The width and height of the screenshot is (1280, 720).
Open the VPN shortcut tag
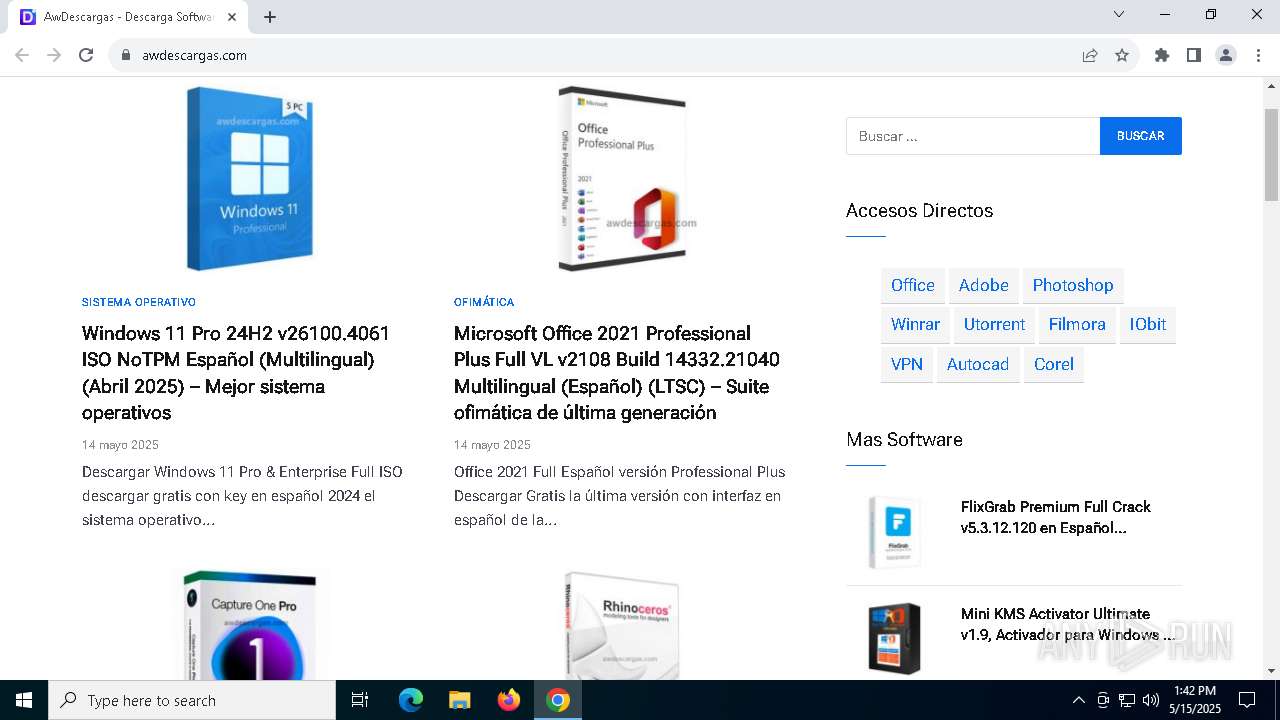click(x=907, y=364)
